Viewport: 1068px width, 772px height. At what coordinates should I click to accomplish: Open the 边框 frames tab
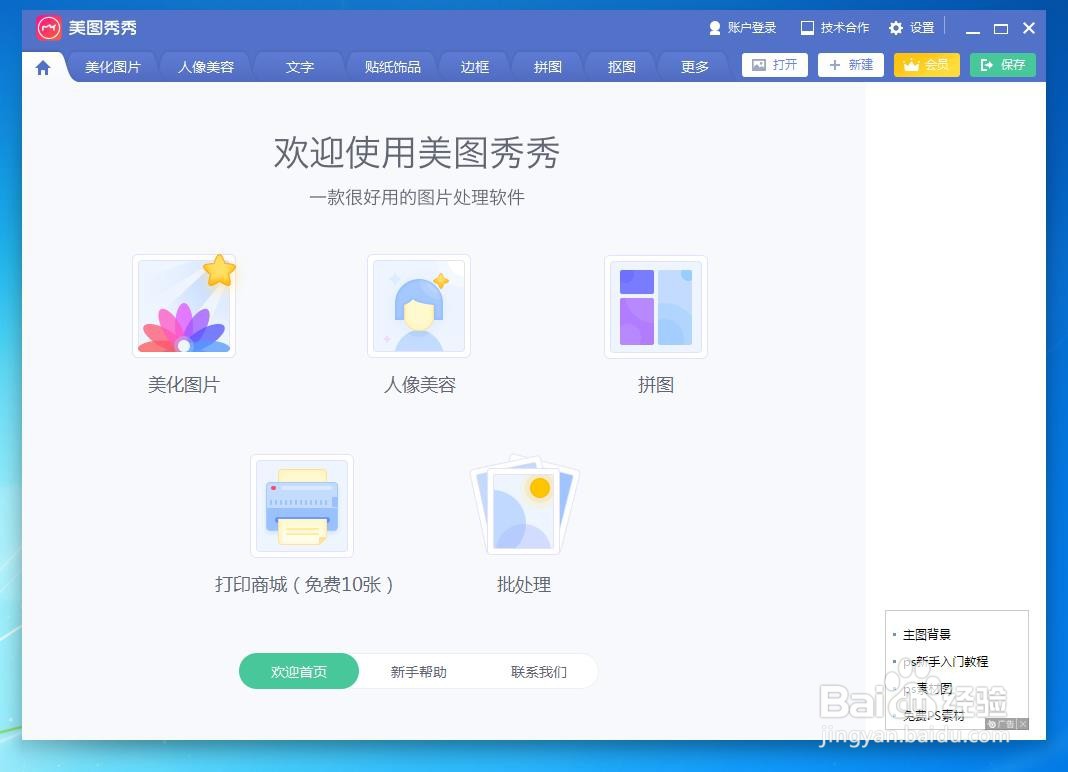click(474, 66)
